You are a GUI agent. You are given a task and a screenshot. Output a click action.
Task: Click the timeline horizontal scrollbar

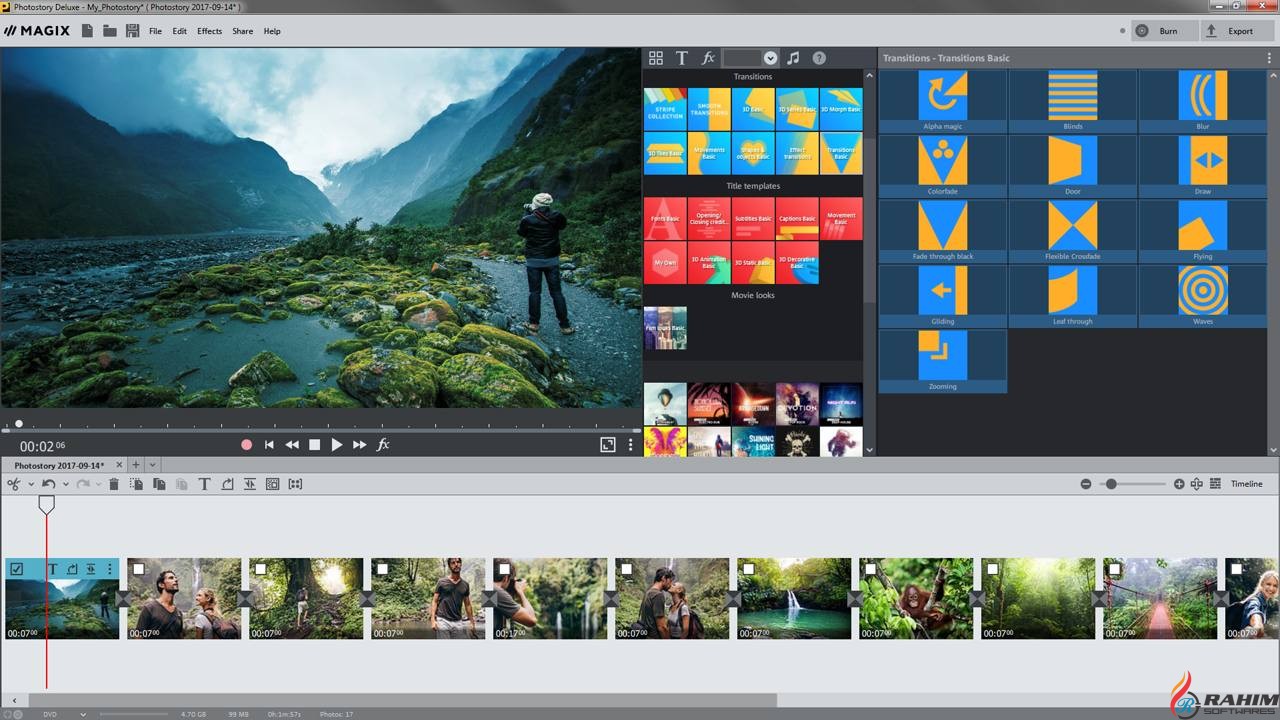point(401,700)
